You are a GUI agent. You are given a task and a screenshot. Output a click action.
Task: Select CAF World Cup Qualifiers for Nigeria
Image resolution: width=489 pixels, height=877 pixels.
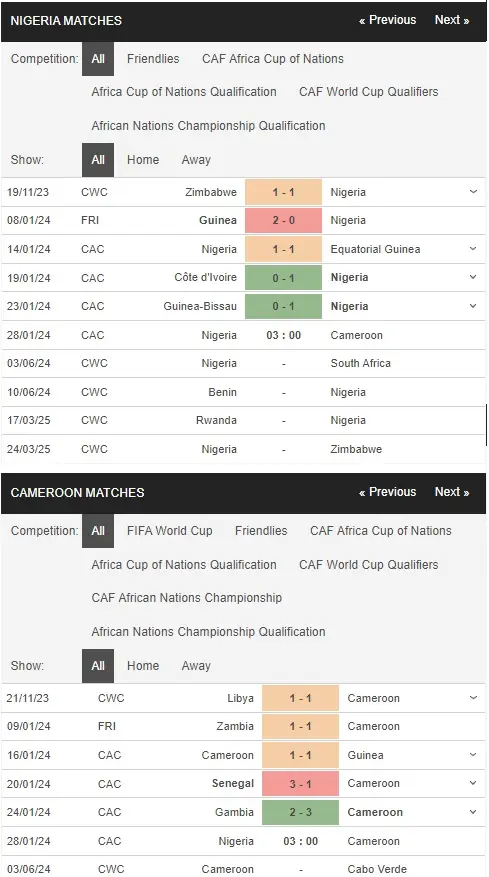coord(368,92)
